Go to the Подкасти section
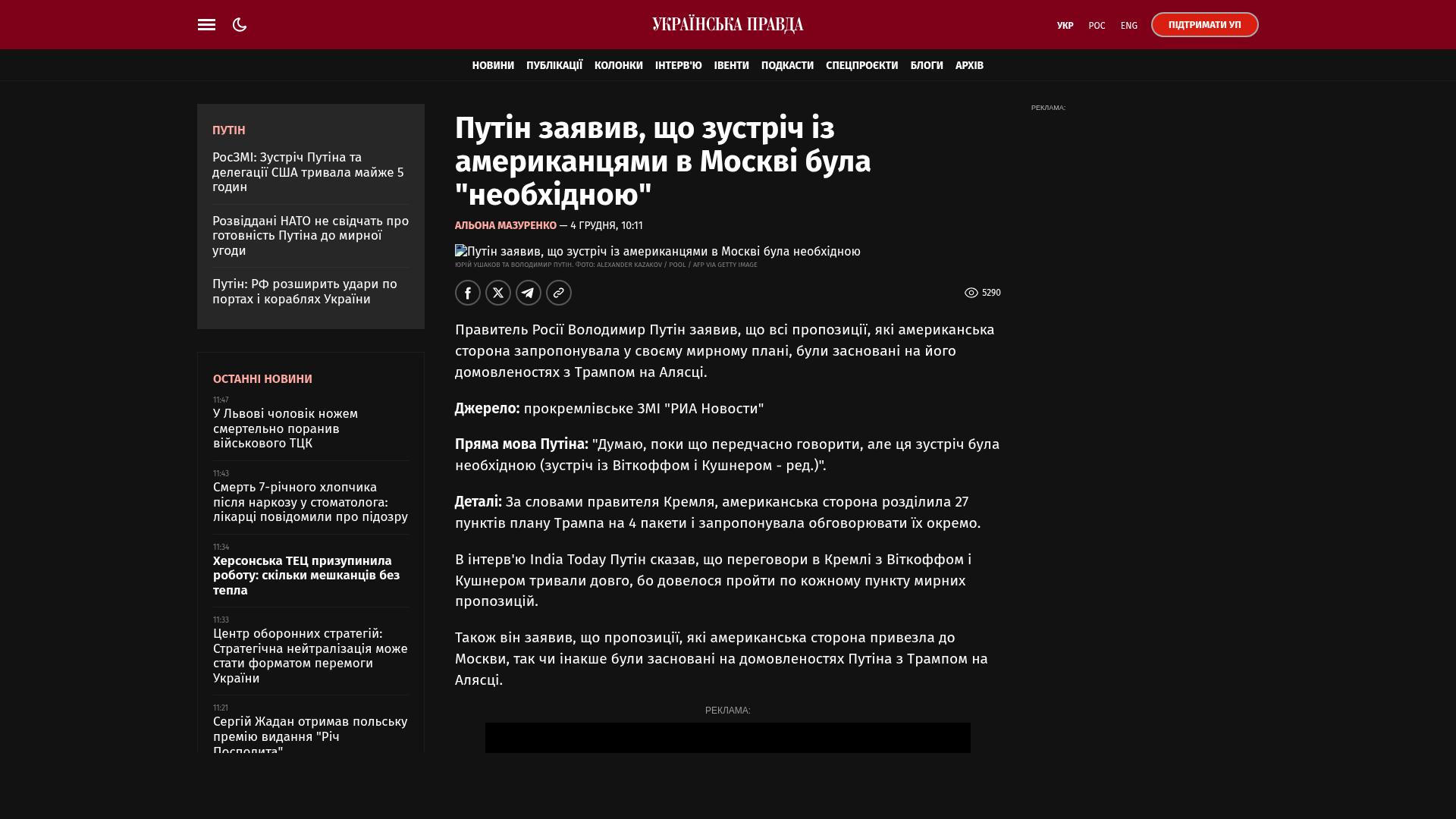This screenshot has width=1456, height=819. tap(787, 66)
